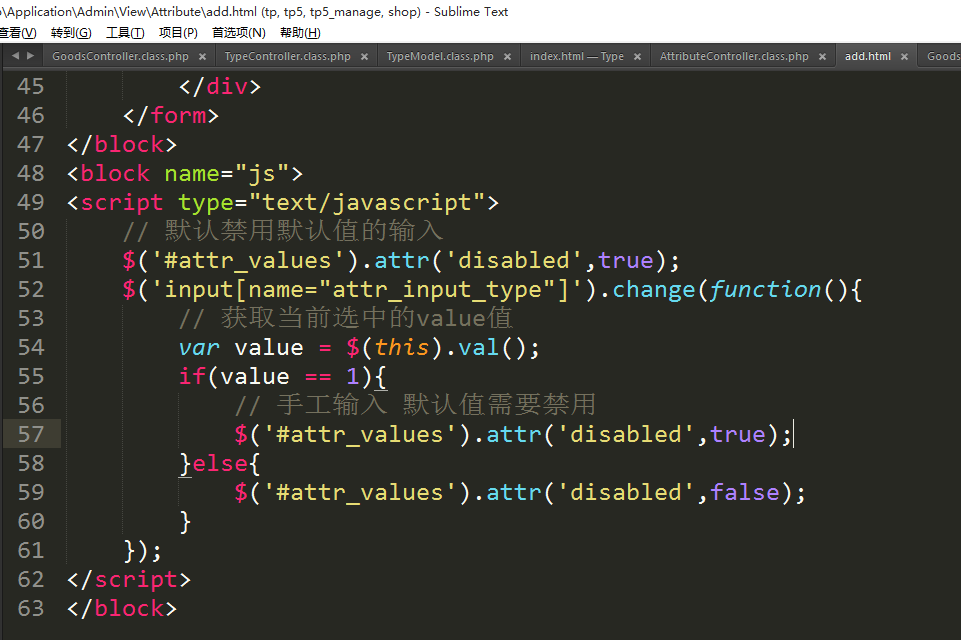Switch to the AttributeController.class.php tab
The image size is (961, 640).
(x=733, y=57)
